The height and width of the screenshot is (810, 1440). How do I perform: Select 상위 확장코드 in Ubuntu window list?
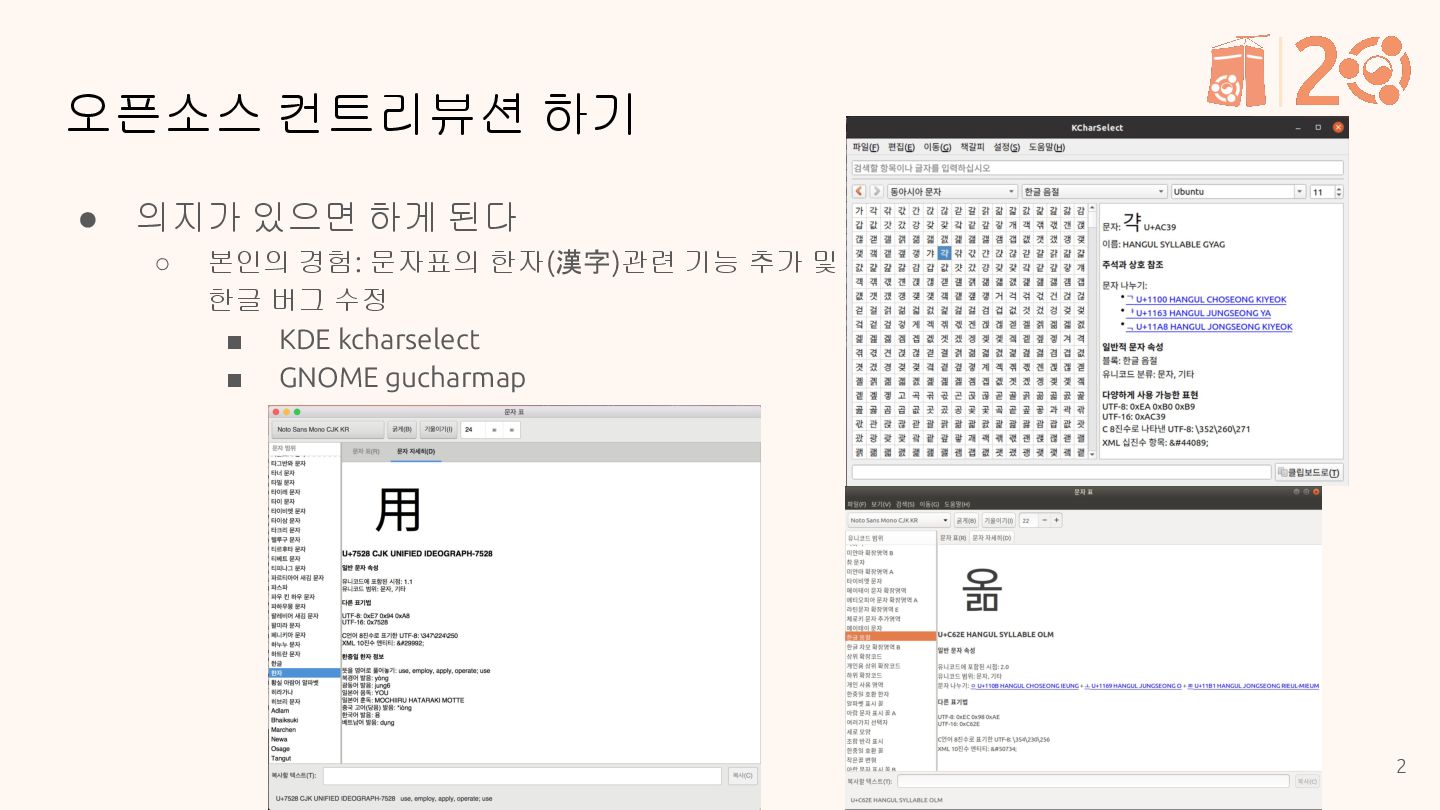pyautogui.click(x=890, y=656)
